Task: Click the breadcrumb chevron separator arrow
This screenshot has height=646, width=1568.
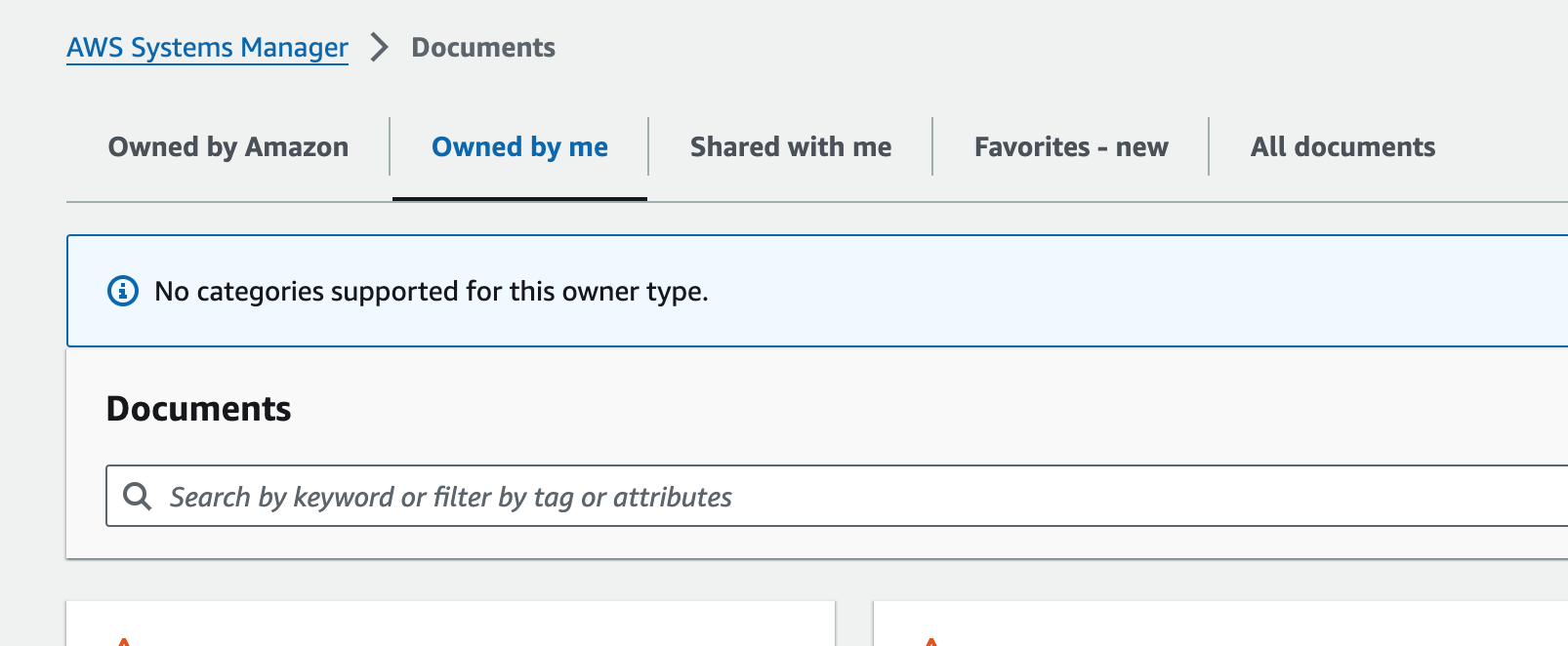Action: coord(380,48)
